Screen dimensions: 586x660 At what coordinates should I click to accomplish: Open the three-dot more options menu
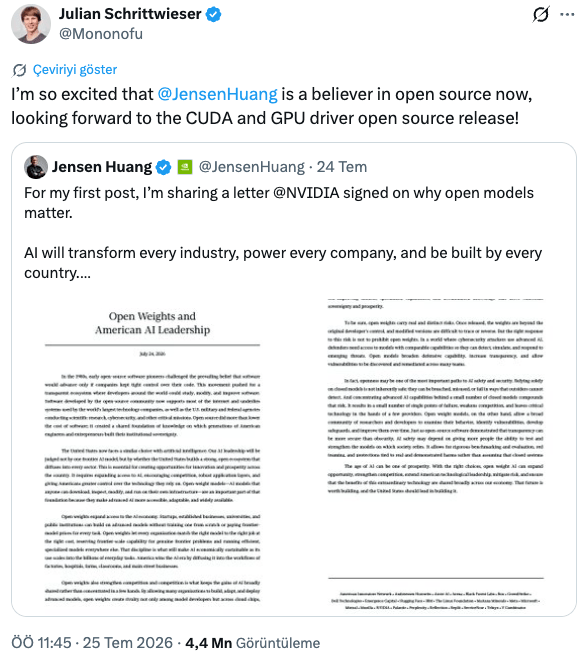tap(567, 14)
